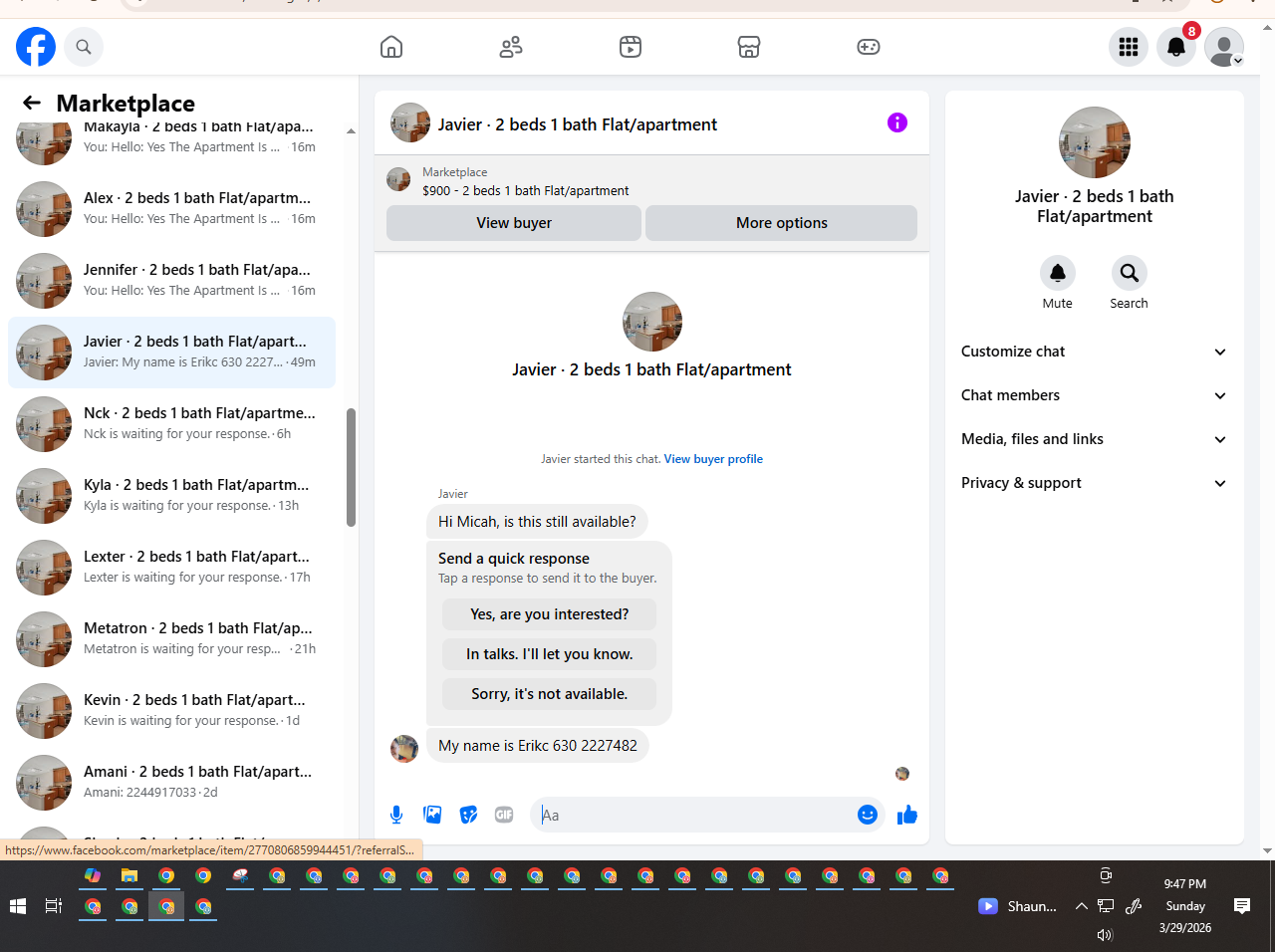Open the Gaming controller icon

869,47
